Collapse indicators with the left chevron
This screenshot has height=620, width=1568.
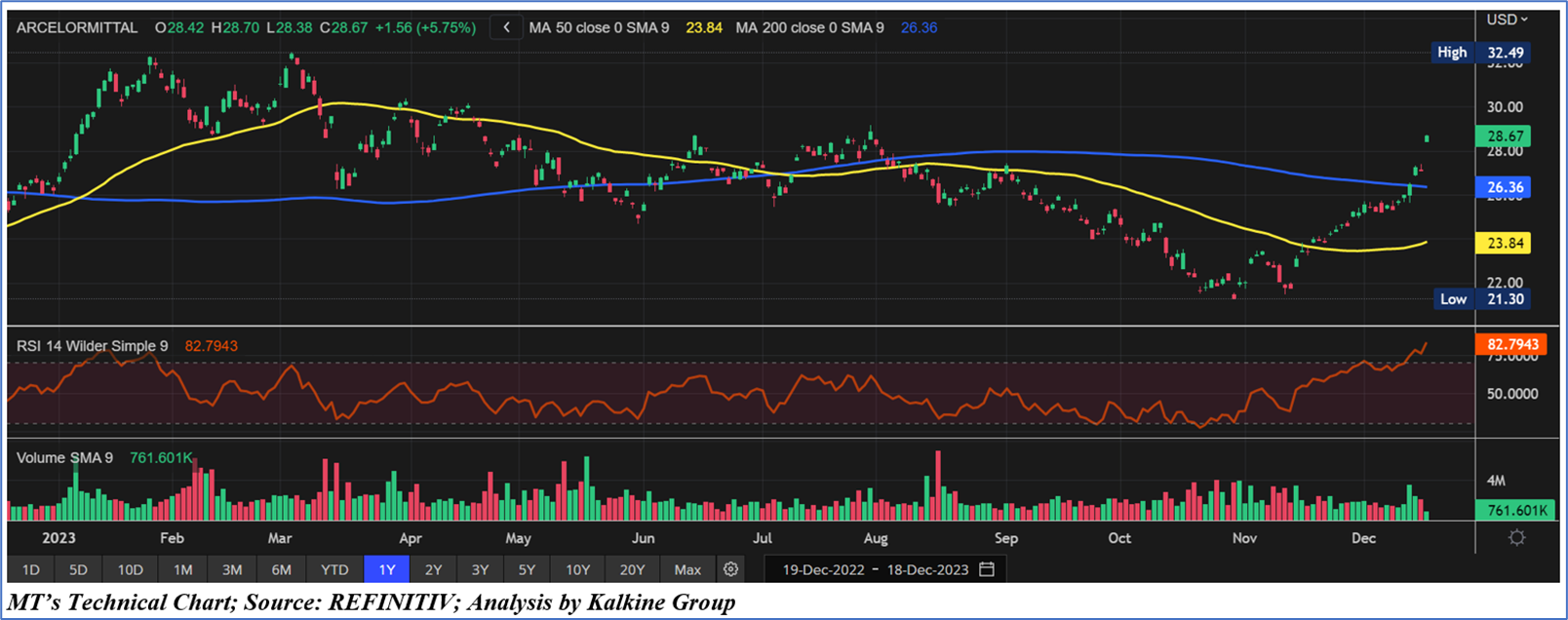click(506, 27)
